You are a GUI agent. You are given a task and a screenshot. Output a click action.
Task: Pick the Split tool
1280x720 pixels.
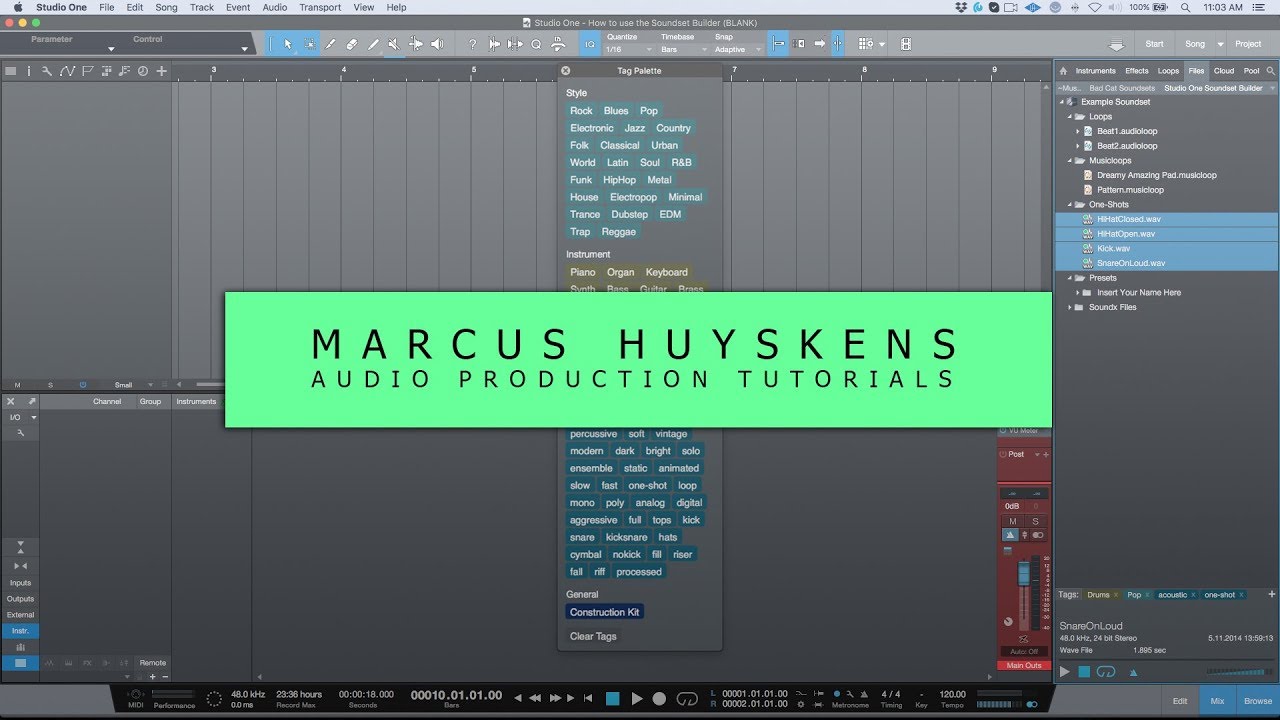(x=330, y=44)
